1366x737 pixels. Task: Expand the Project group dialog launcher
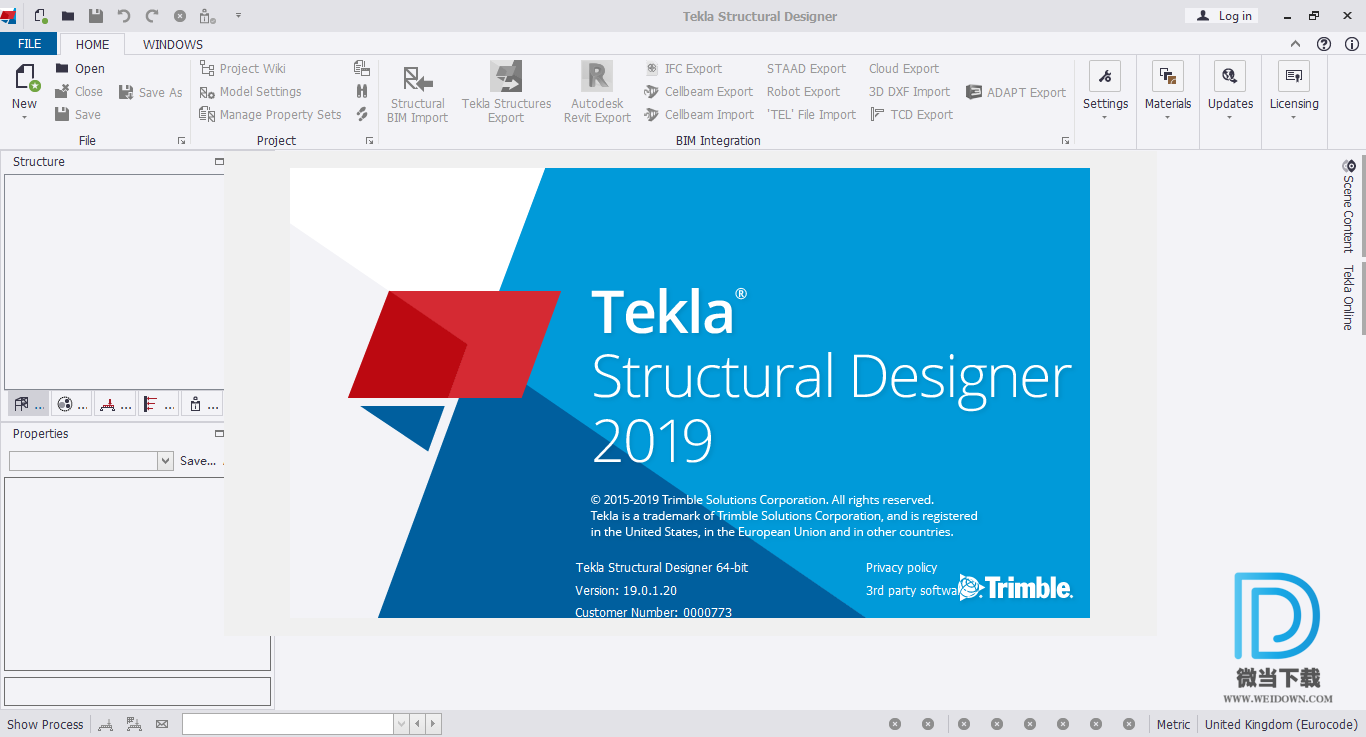[369, 141]
